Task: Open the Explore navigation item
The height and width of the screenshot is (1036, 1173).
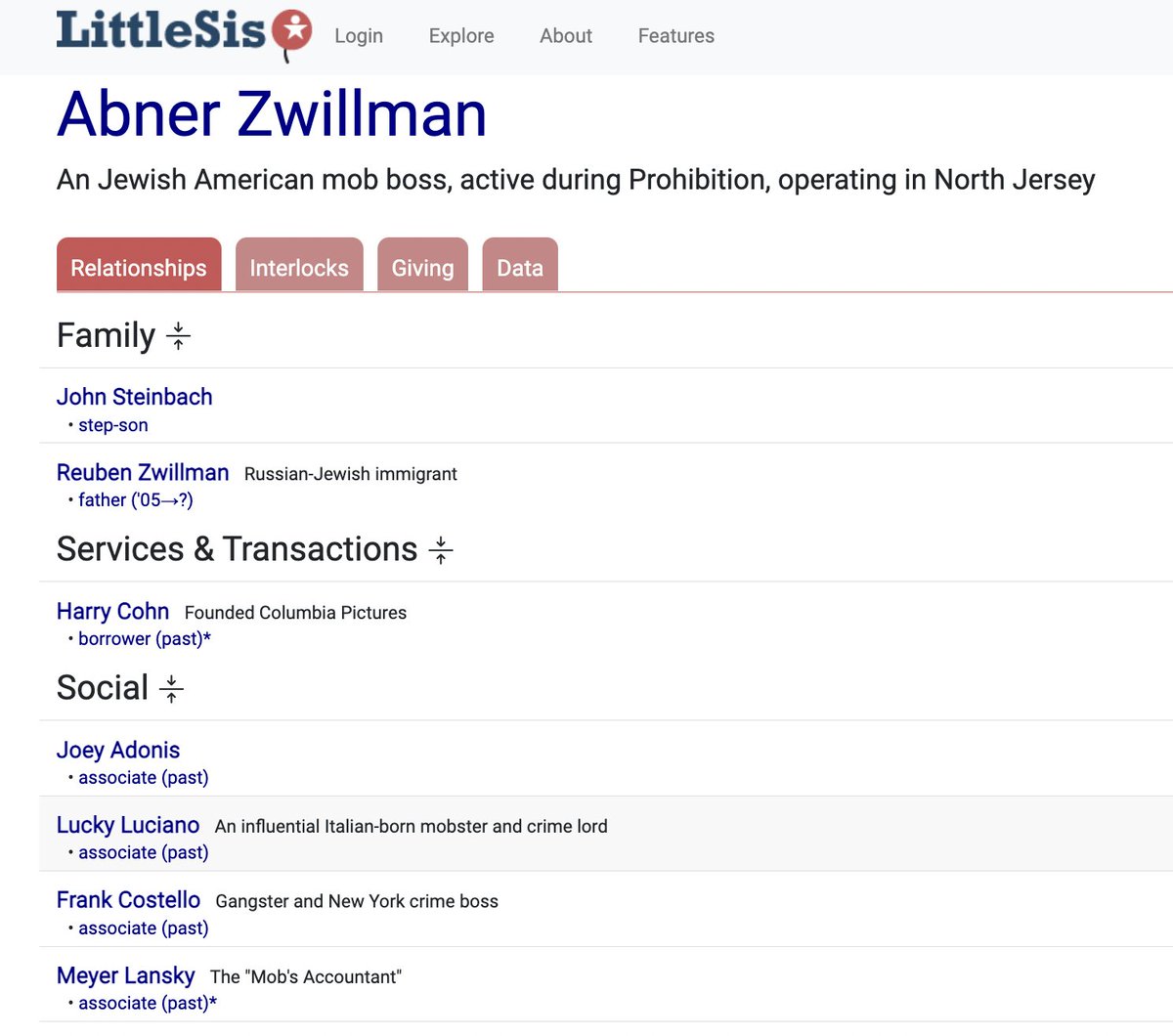Action: 460,35
